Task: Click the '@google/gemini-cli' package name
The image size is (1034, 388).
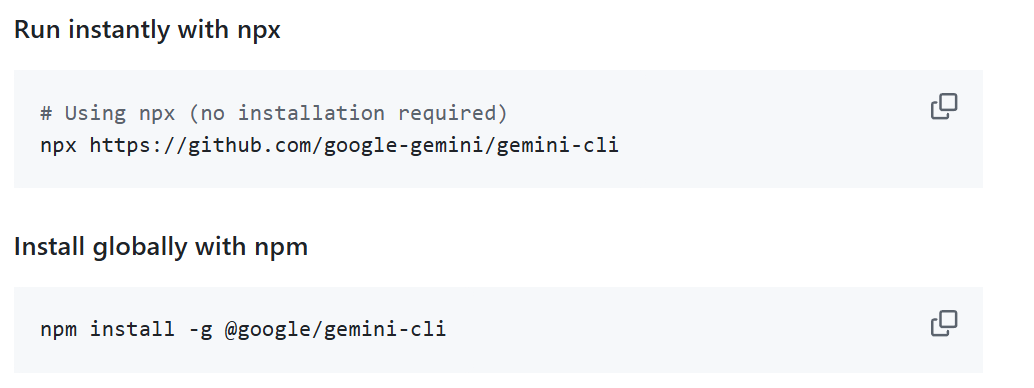Action: pyautogui.click(x=335, y=329)
